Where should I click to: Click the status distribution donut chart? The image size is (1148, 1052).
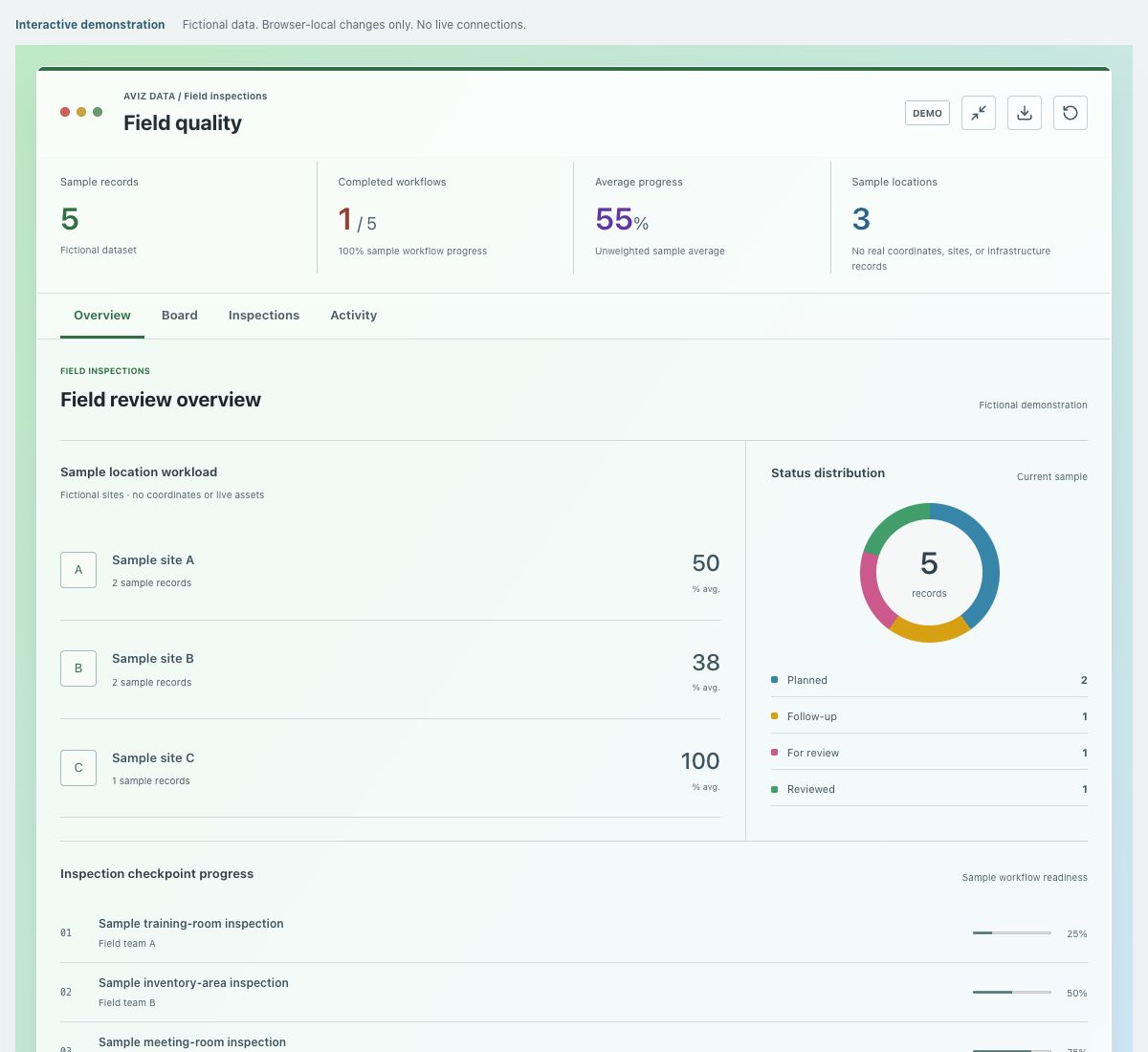point(929,573)
